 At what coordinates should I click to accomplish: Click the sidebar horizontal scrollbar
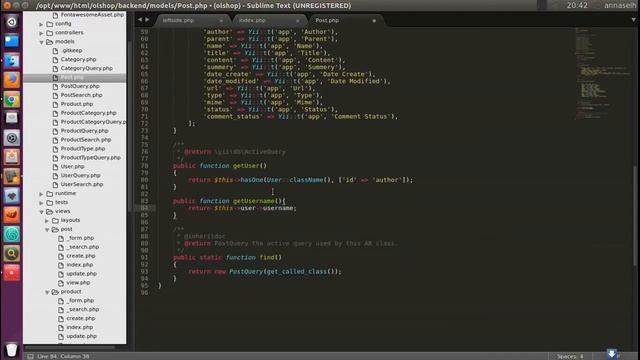pos(69,348)
